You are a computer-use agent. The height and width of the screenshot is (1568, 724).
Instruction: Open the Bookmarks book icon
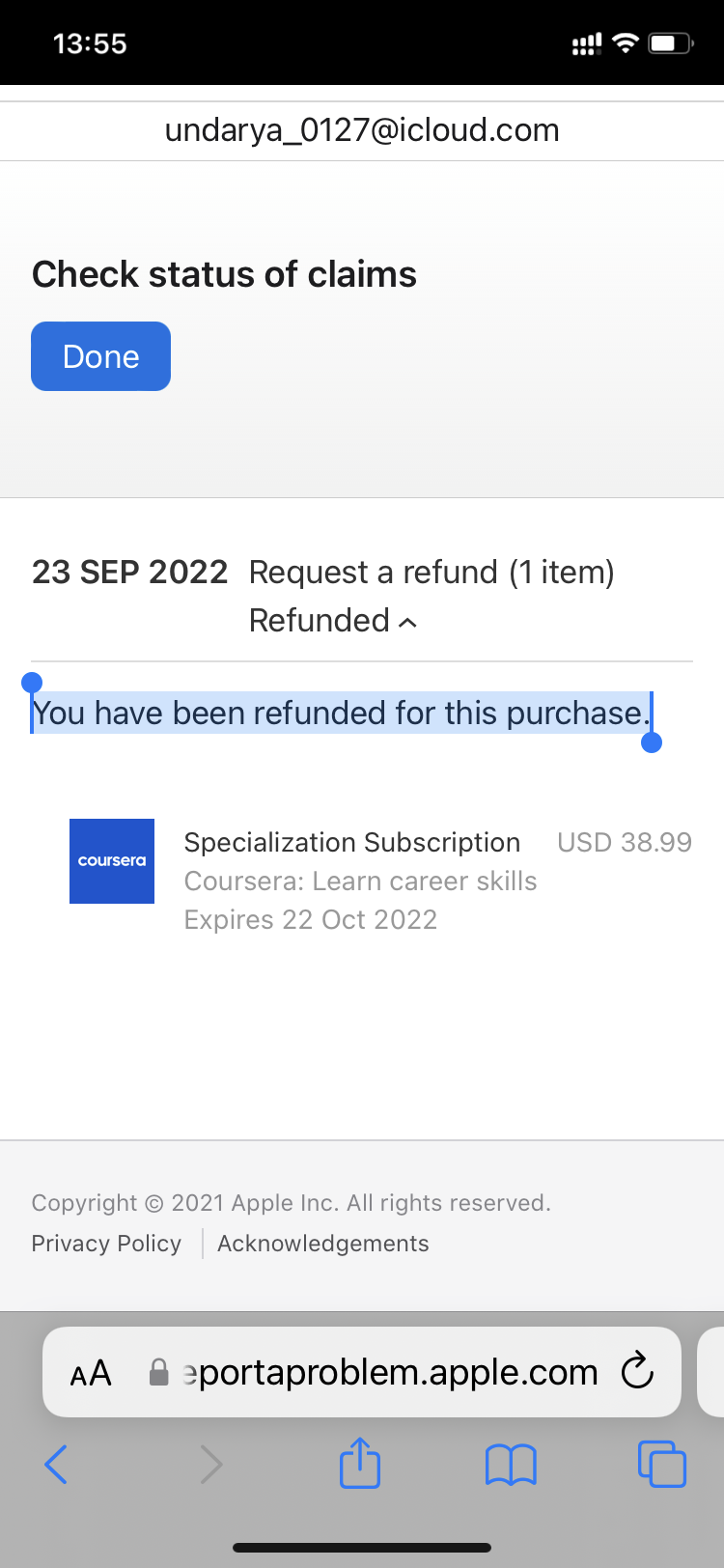tap(511, 1465)
